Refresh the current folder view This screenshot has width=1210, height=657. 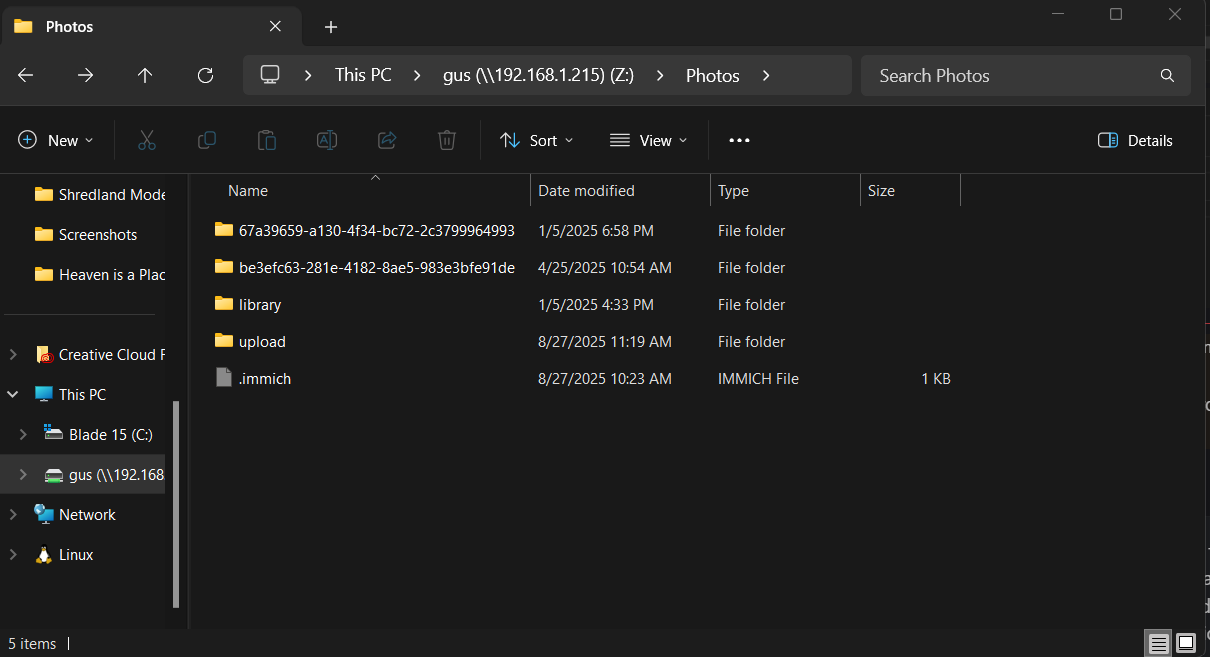click(x=205, y=75)
